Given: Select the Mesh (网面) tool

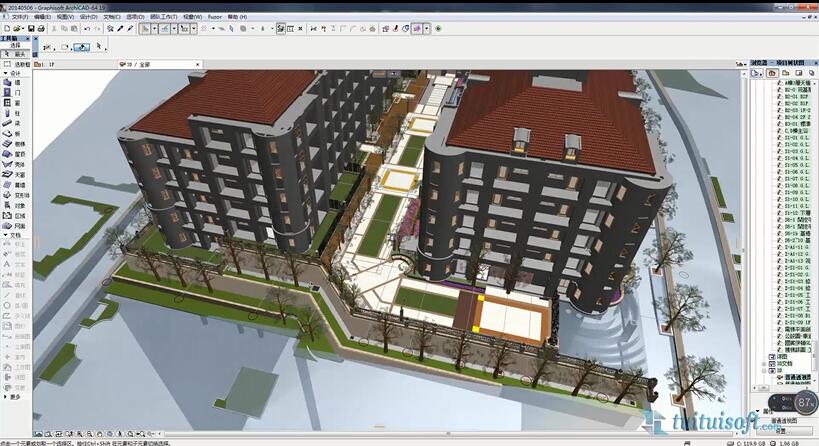Looking at the screenshot, I should tap(12, 226).
